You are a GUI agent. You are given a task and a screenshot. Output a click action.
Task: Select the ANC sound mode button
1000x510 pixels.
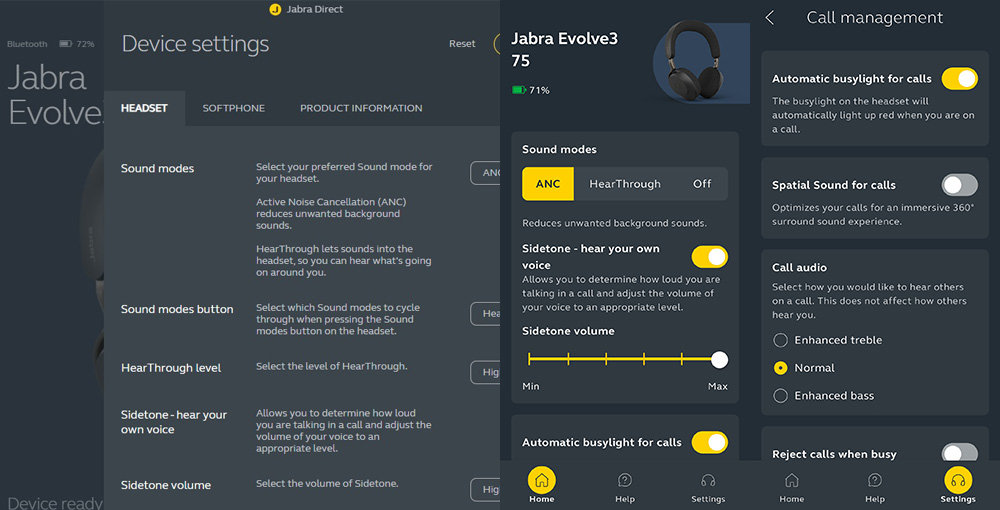[548, 184]
